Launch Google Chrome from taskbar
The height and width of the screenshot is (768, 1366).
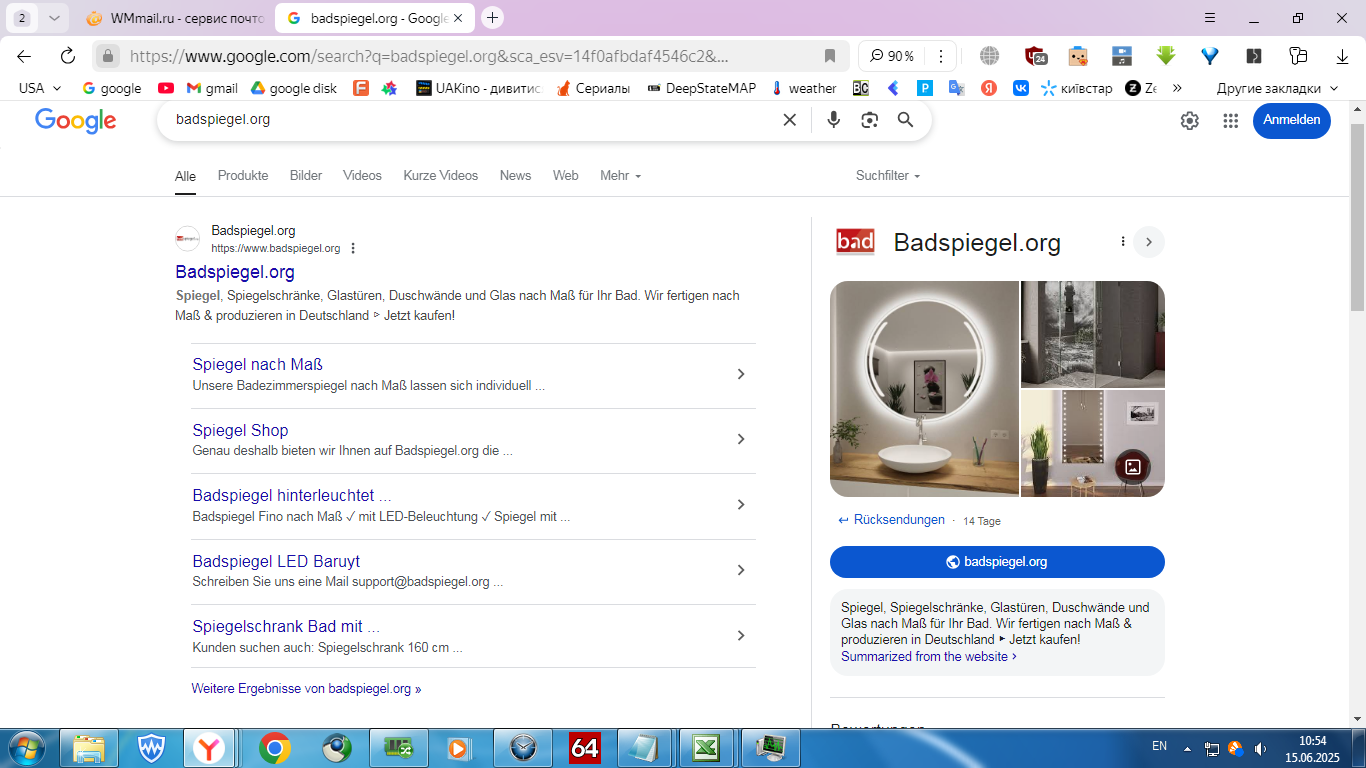tap(275, 748)
